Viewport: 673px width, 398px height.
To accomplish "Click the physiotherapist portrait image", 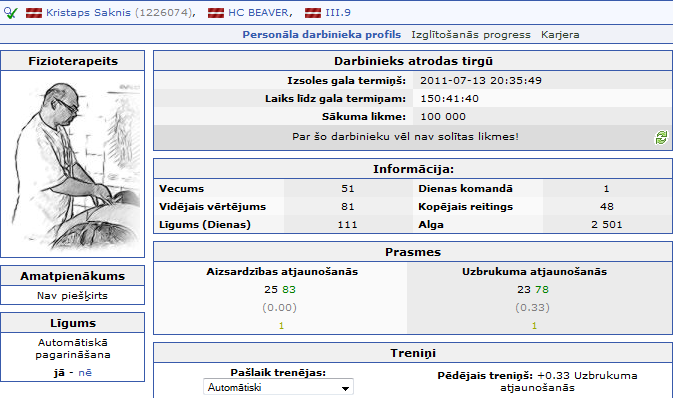I will [x=73, y=164].
